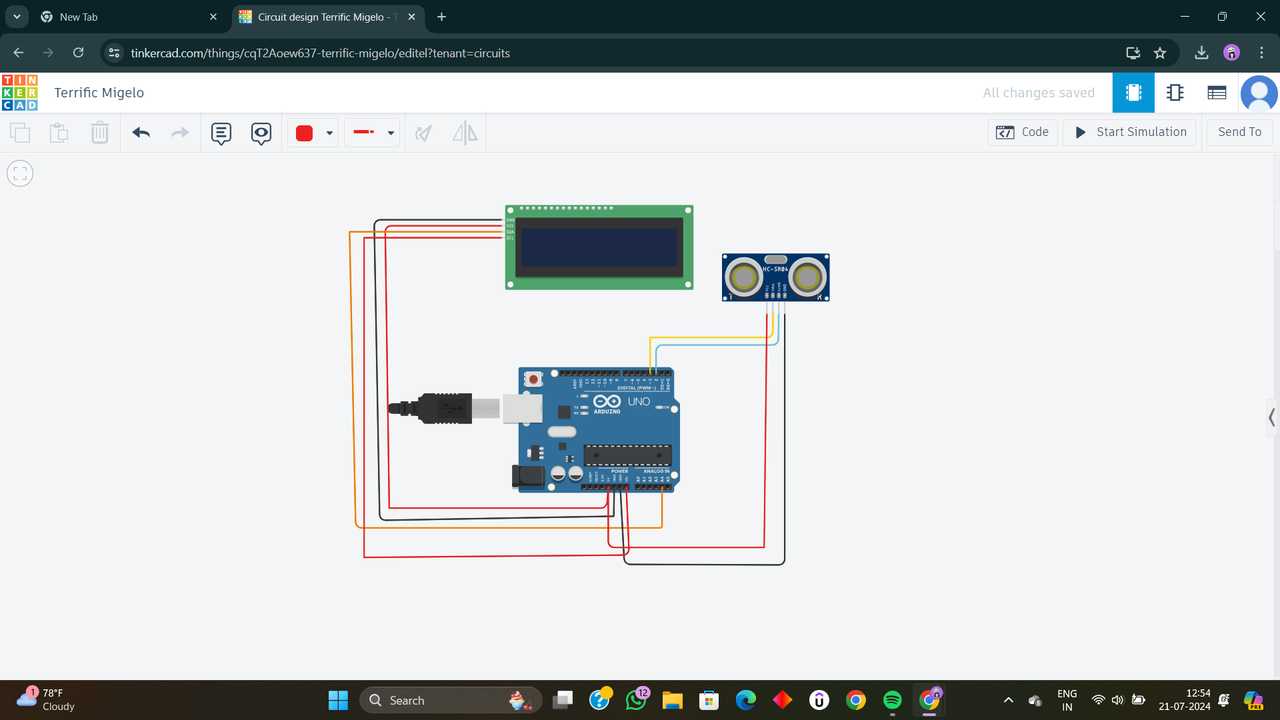Open the tab search dropdown

17,17
